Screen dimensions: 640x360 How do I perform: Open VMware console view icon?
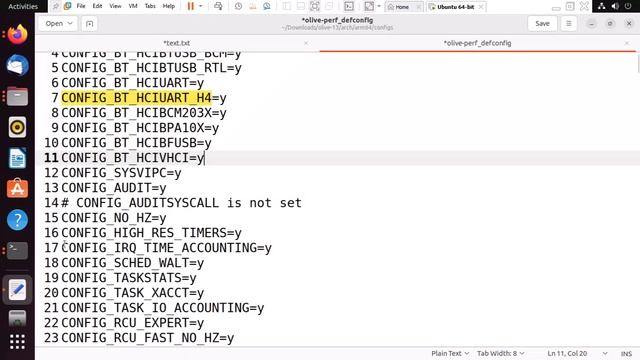tap(349, 6)
